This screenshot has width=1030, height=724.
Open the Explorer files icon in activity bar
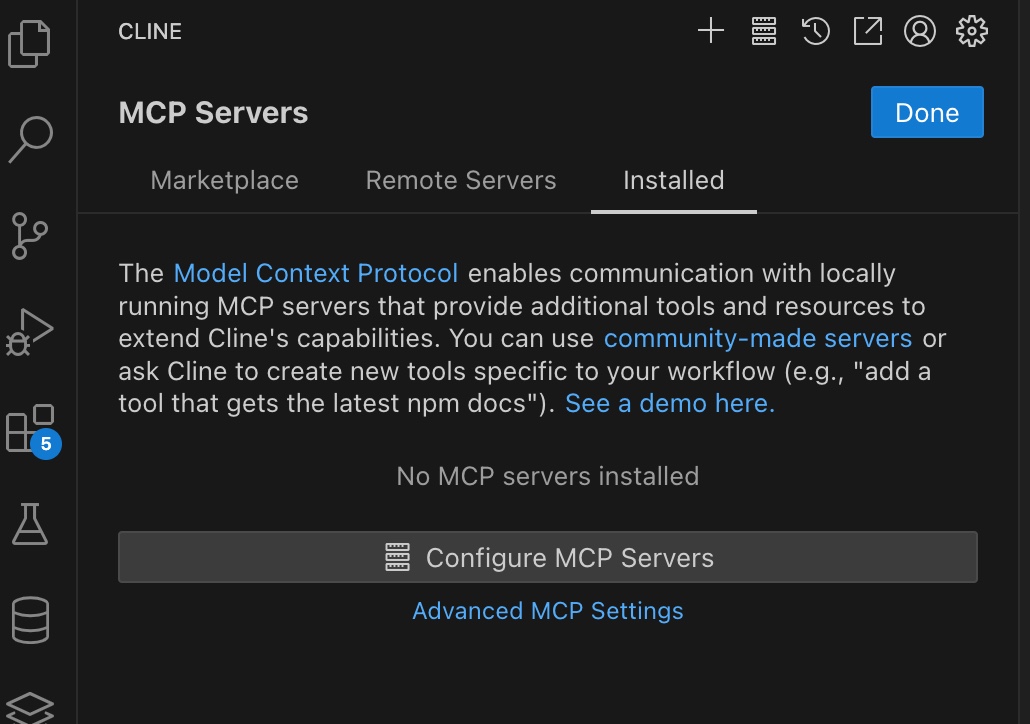pos(30,44)
